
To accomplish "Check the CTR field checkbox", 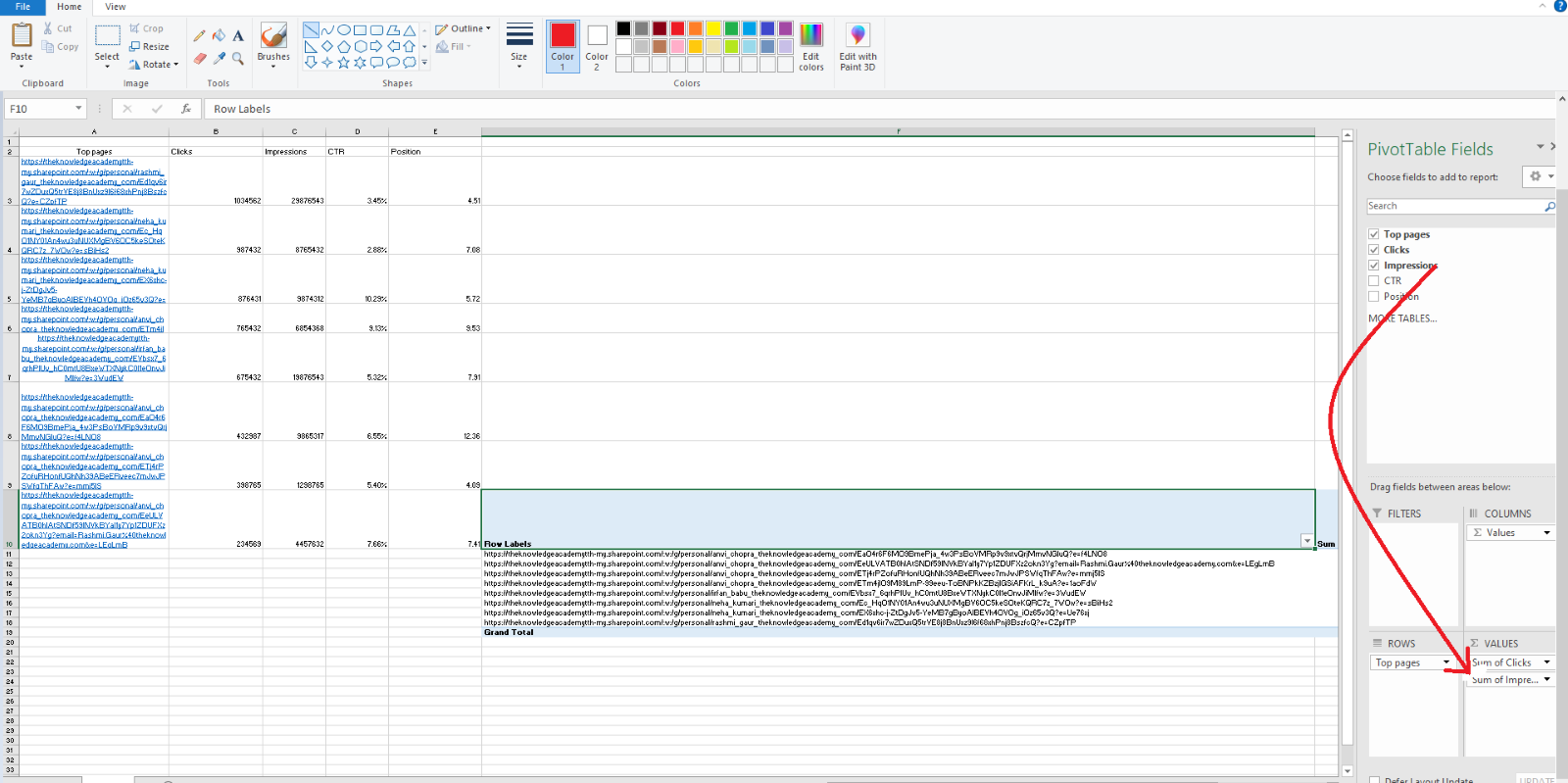I will coord(1374,280).
